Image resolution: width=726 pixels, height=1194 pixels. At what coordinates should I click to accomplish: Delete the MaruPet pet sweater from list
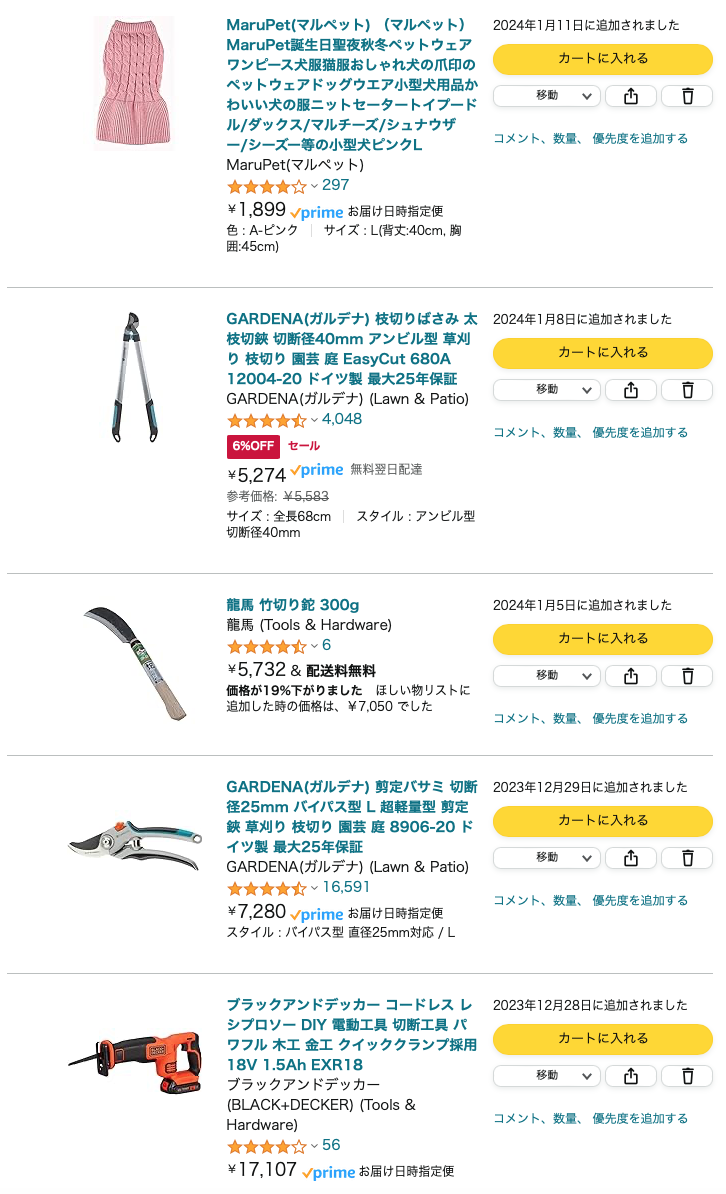[x=687, y=96]
